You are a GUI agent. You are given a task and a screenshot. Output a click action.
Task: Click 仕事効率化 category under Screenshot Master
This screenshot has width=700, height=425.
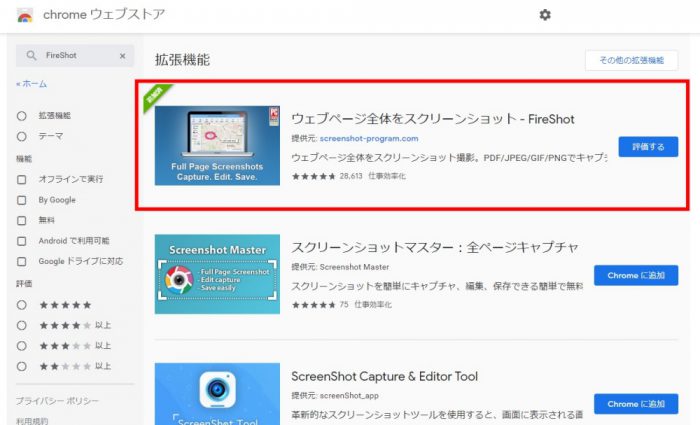pos(373,305)
